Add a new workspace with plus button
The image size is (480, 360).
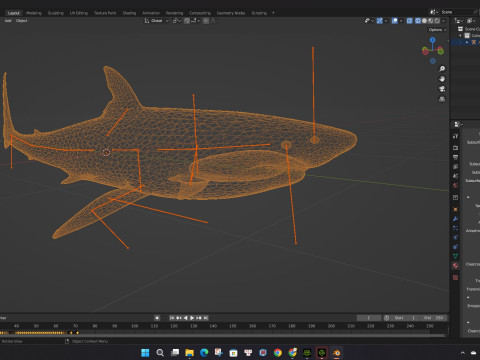point(273,13)
